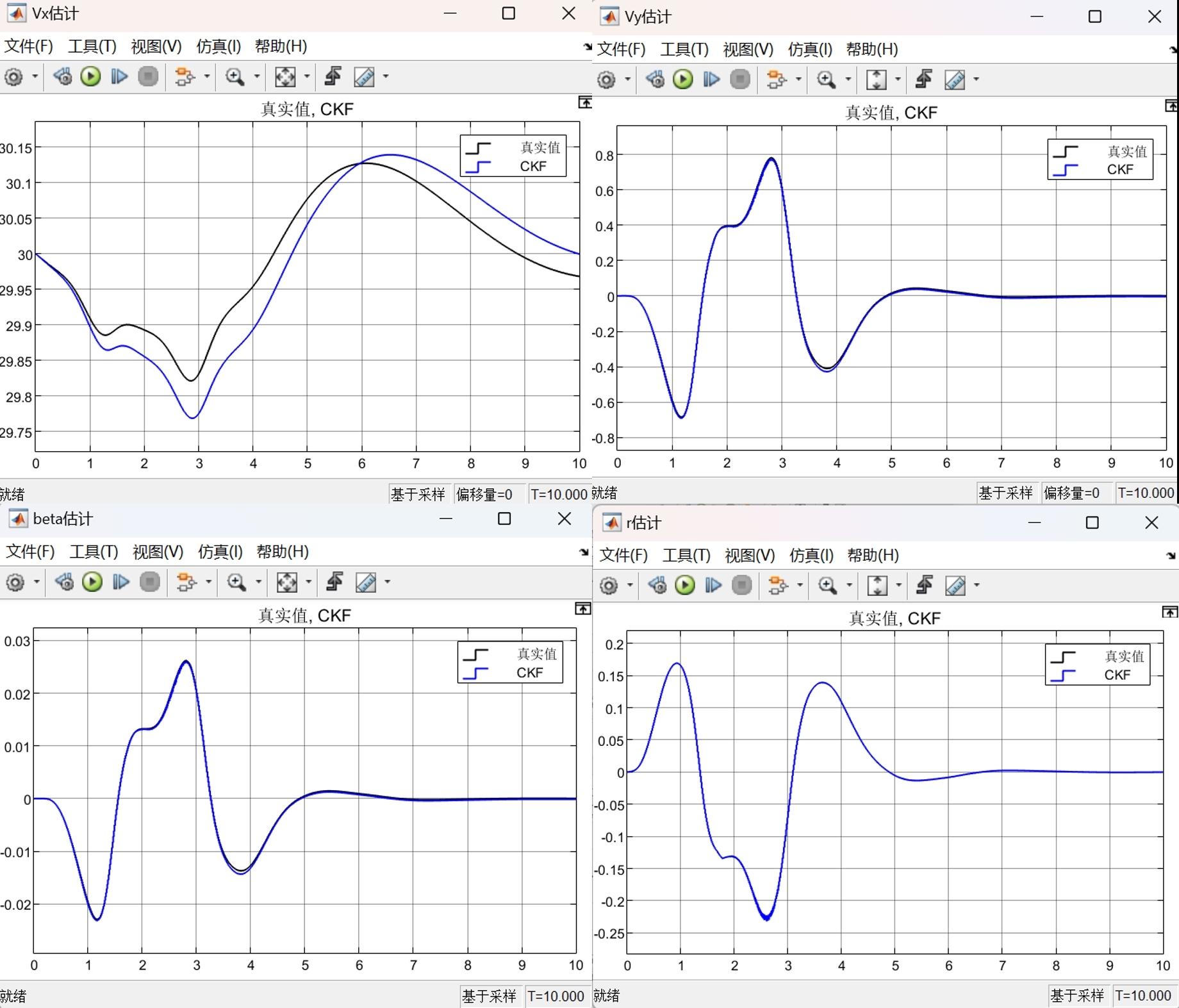Screen dimensions: 1179x1008
Task: Toggle 真实值 legend entry in r估计 plot
Action: (x=1098, y=657)
